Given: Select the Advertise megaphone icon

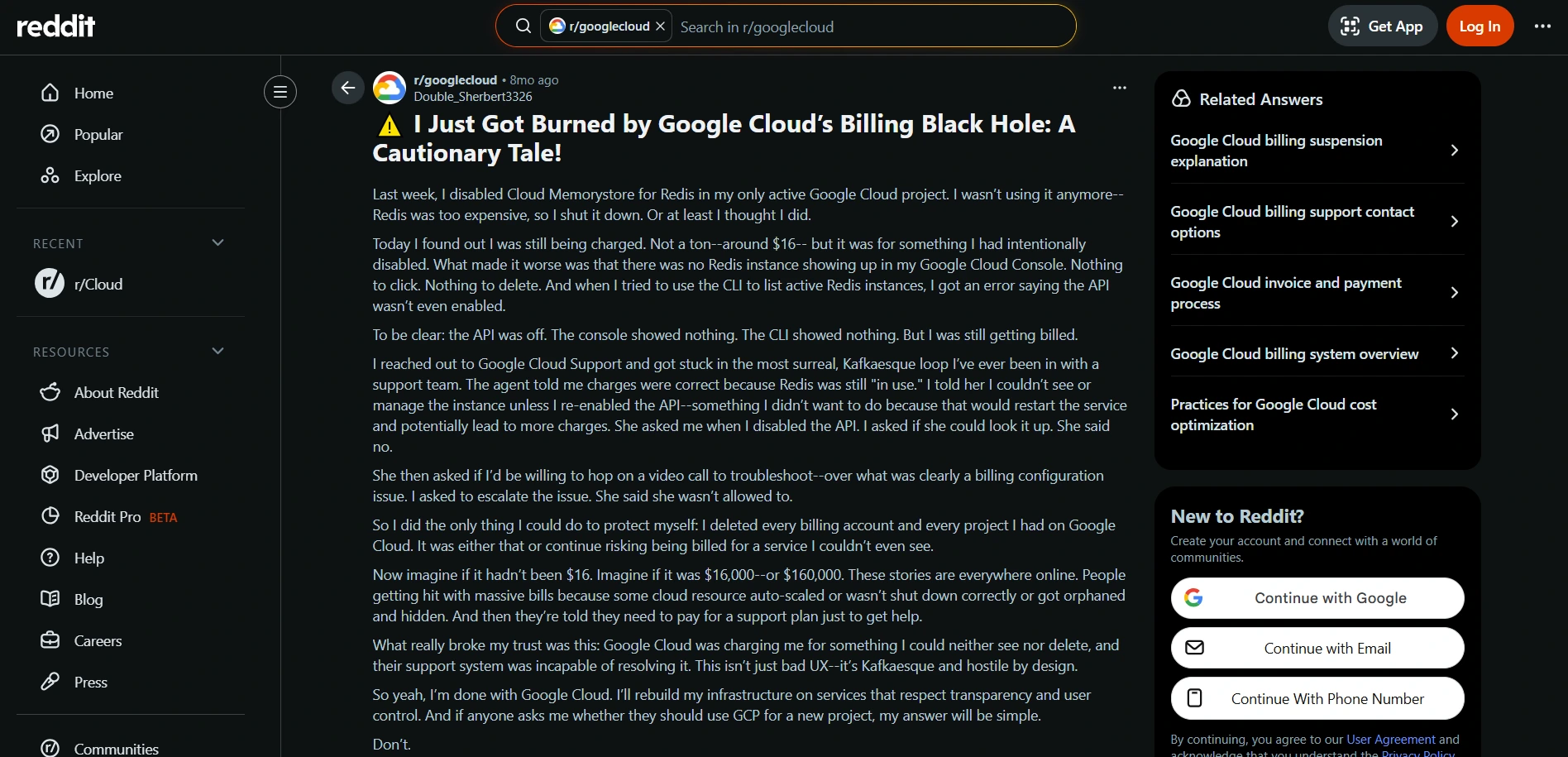Looking at the screenshot, I should pyautogui.click(x=50, y=434).
